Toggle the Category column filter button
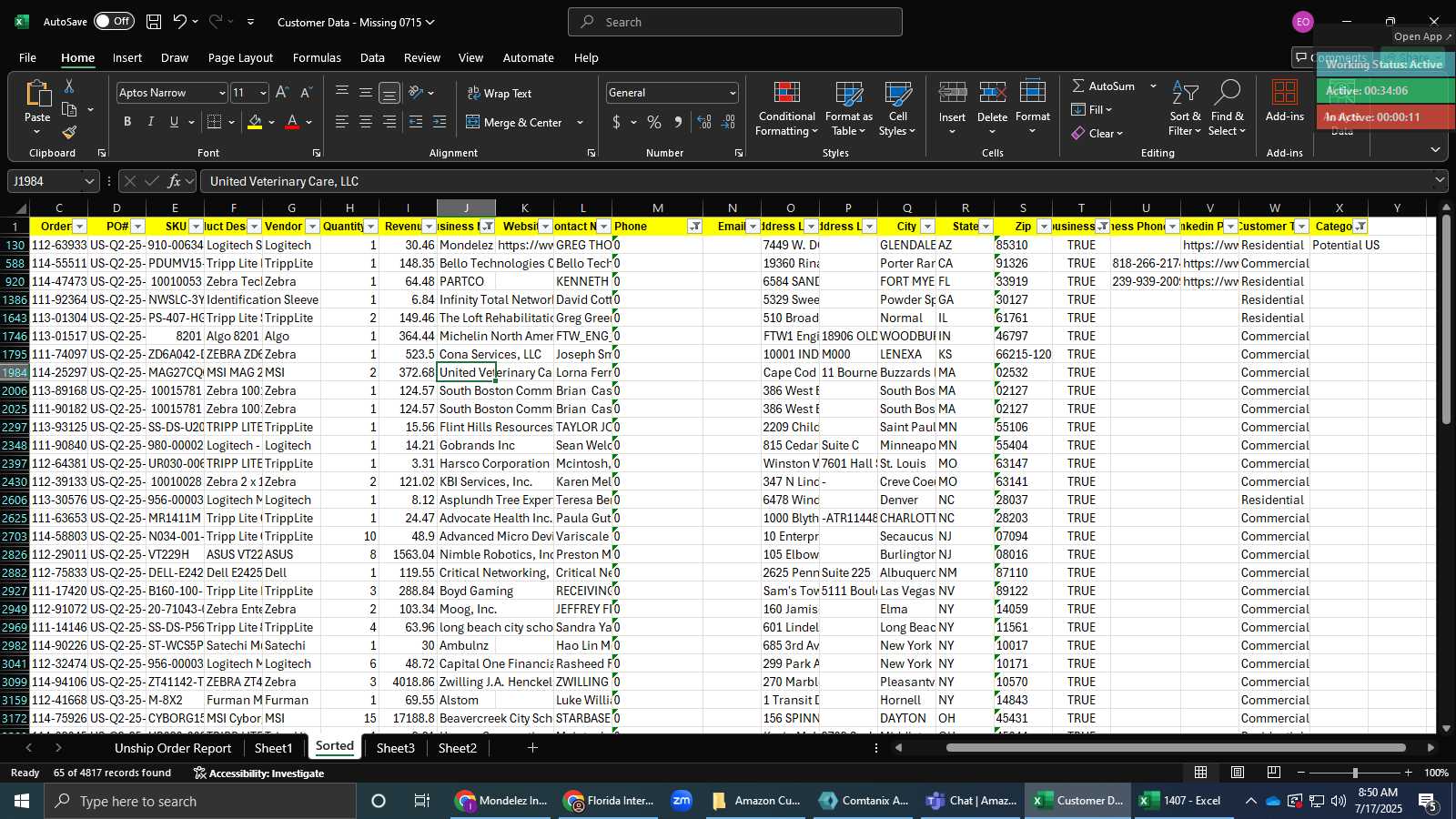1456x819 pixels. (1360, 227)
